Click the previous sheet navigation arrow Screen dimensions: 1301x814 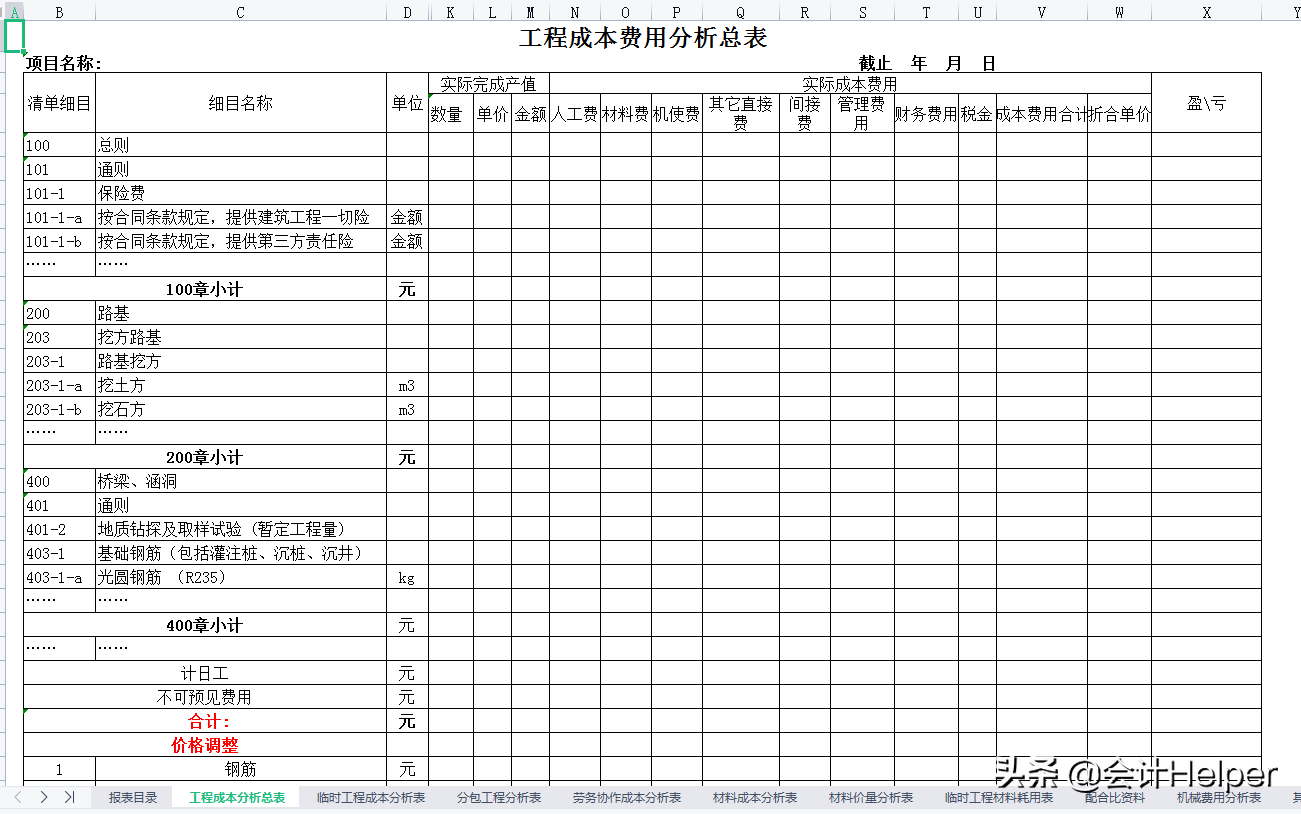tap(19, 798)
